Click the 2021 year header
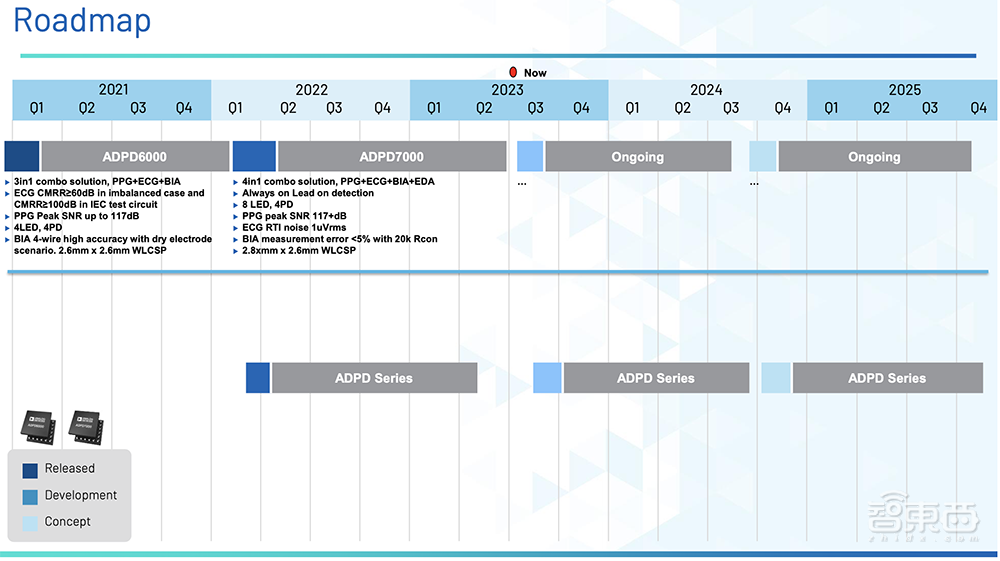Screen dimensions: 1000x561 (112, 90)
